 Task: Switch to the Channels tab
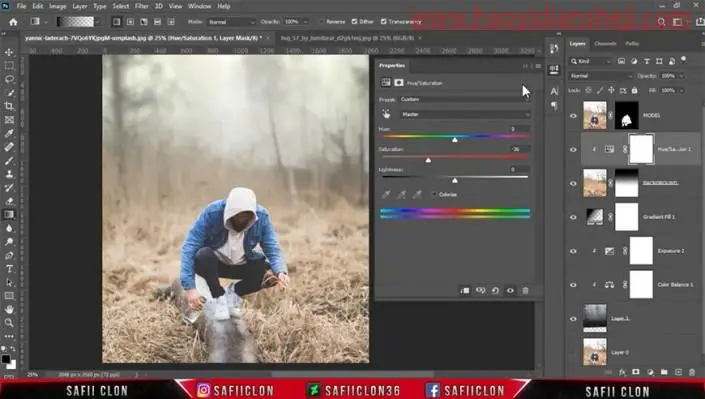[605, 44]
